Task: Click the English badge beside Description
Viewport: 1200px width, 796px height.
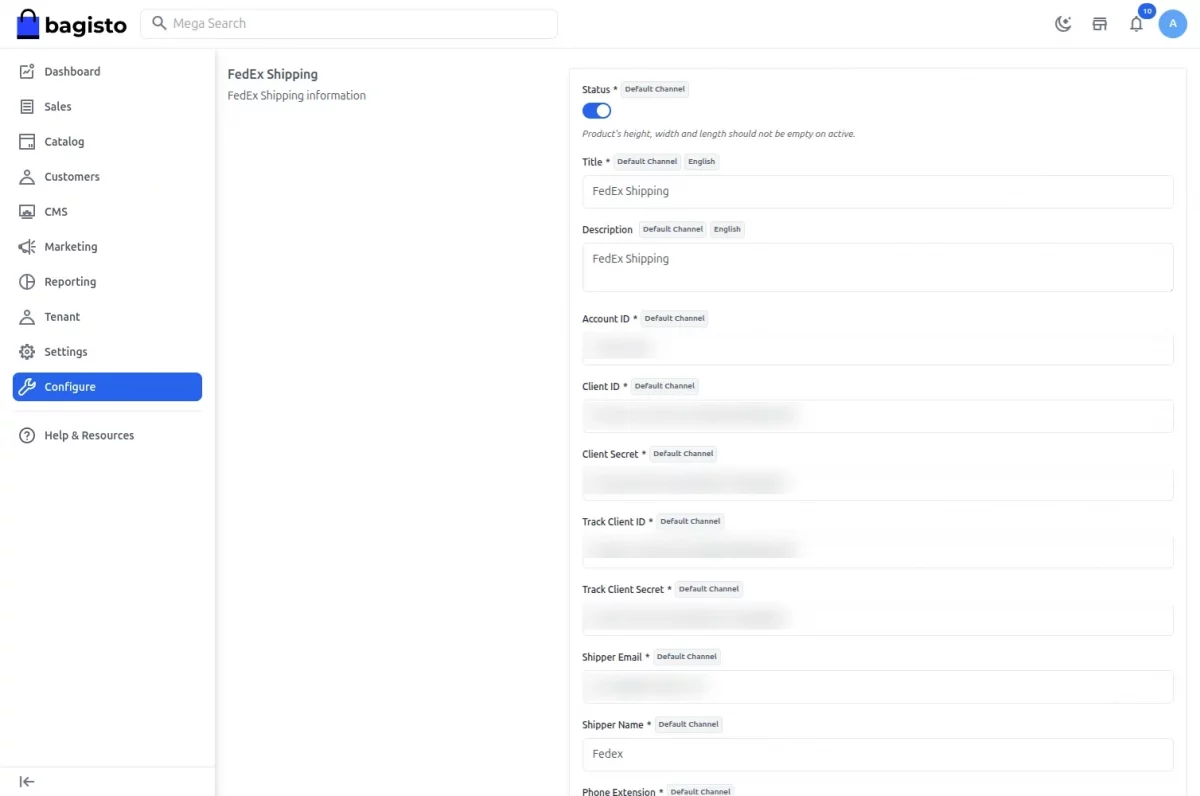Action: pos(727,229)
